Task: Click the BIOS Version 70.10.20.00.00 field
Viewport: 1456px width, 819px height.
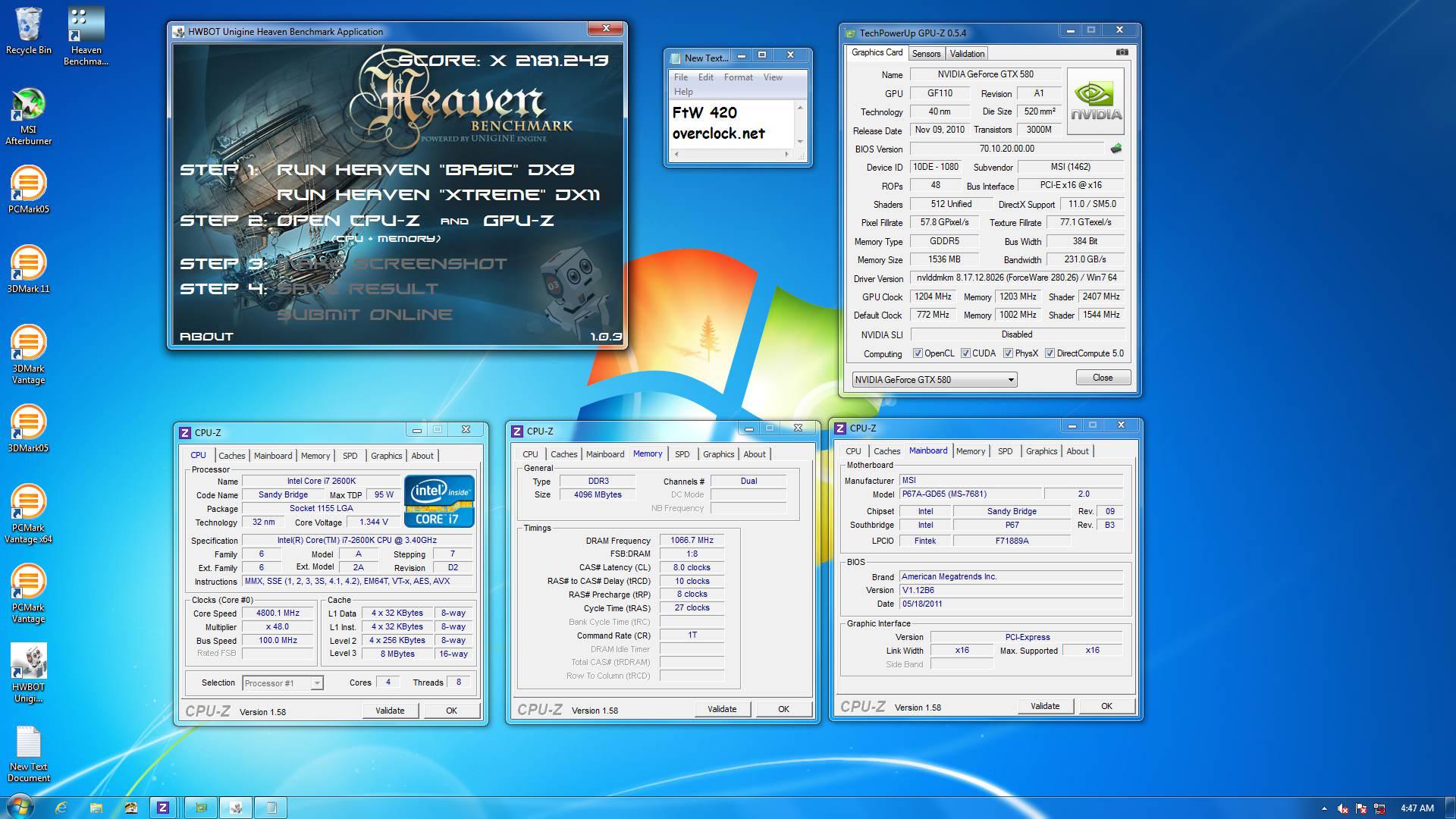Action: point(1006,149)
